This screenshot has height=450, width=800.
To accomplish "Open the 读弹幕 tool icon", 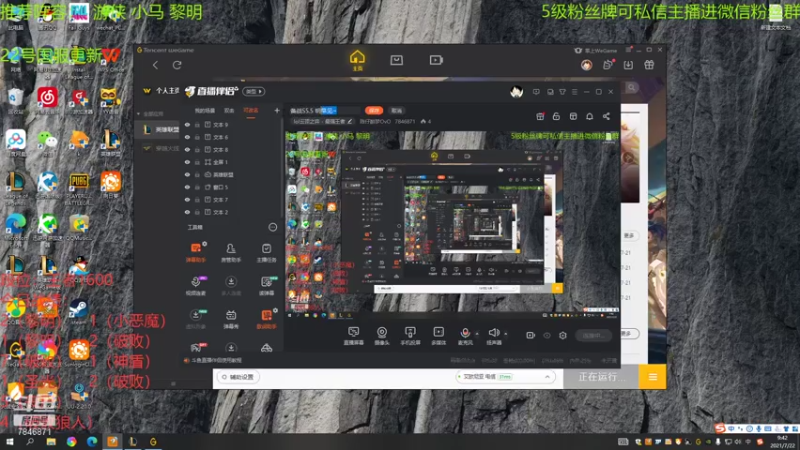I will tap(266, 285).
